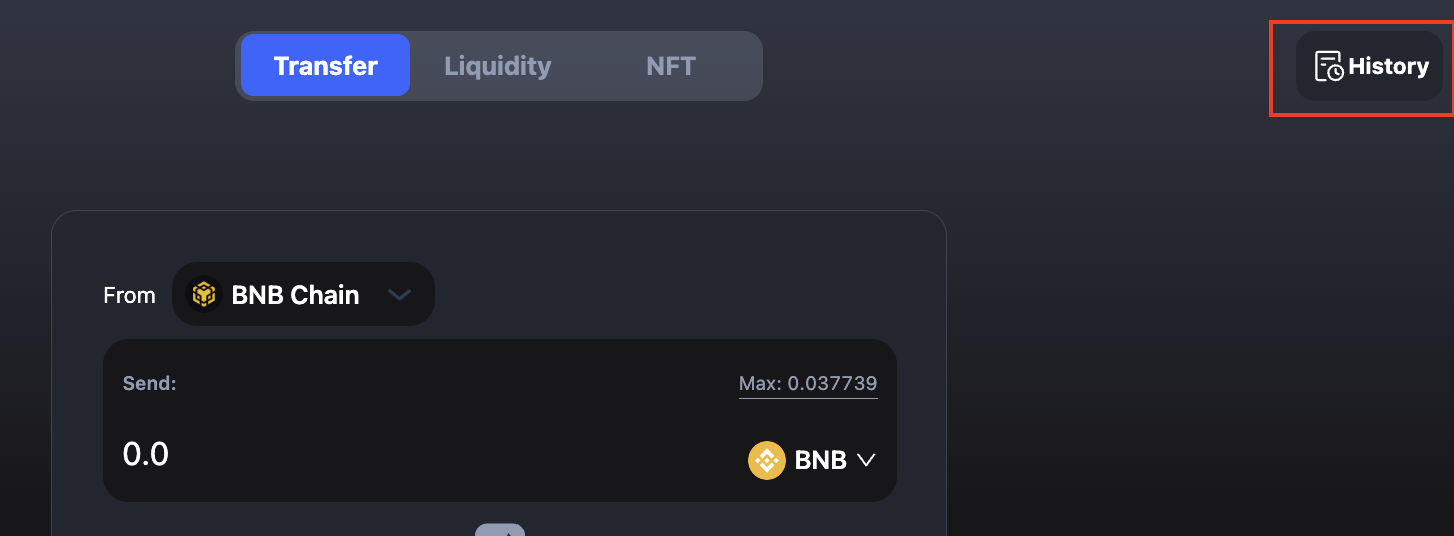Click the "From" label
Image resolution: width=1454 pixels, height=536 pixels.
(129, 295)
